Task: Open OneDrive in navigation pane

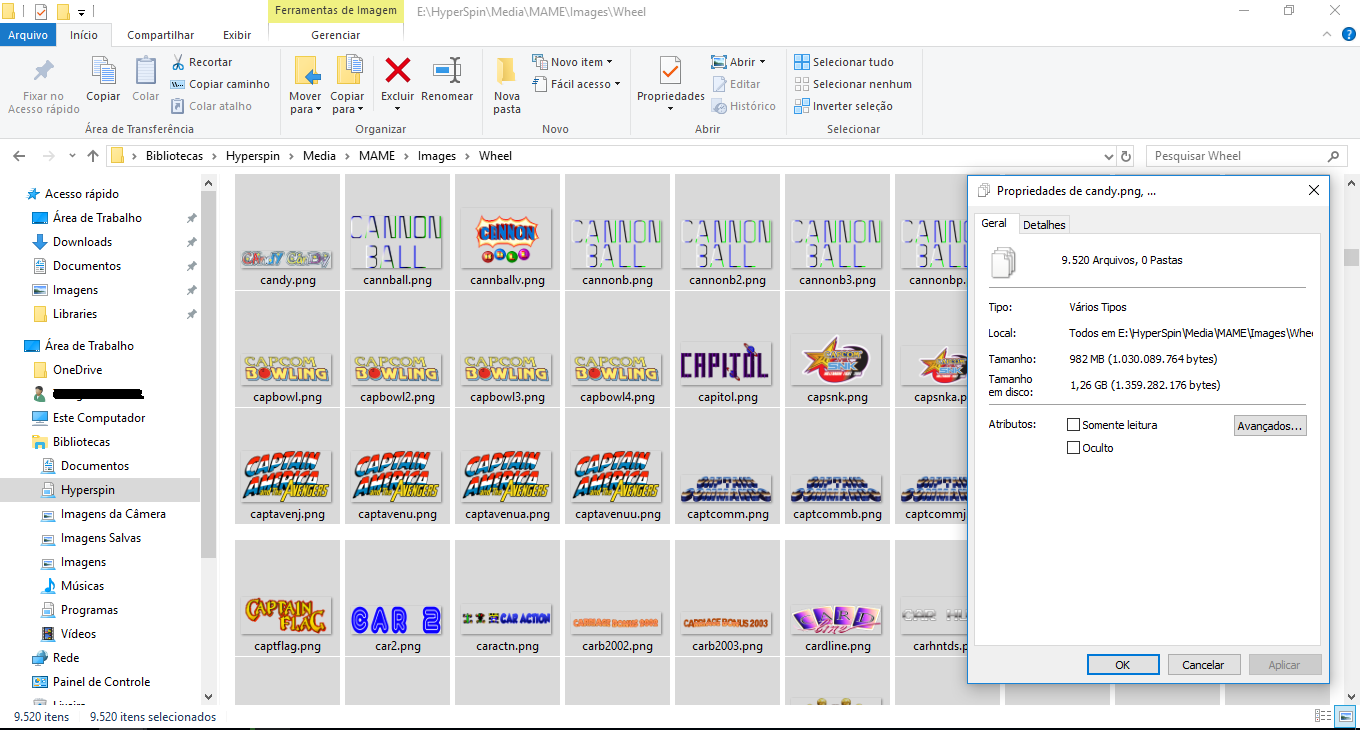Action: pyautogui.click(x=78, y=370)
